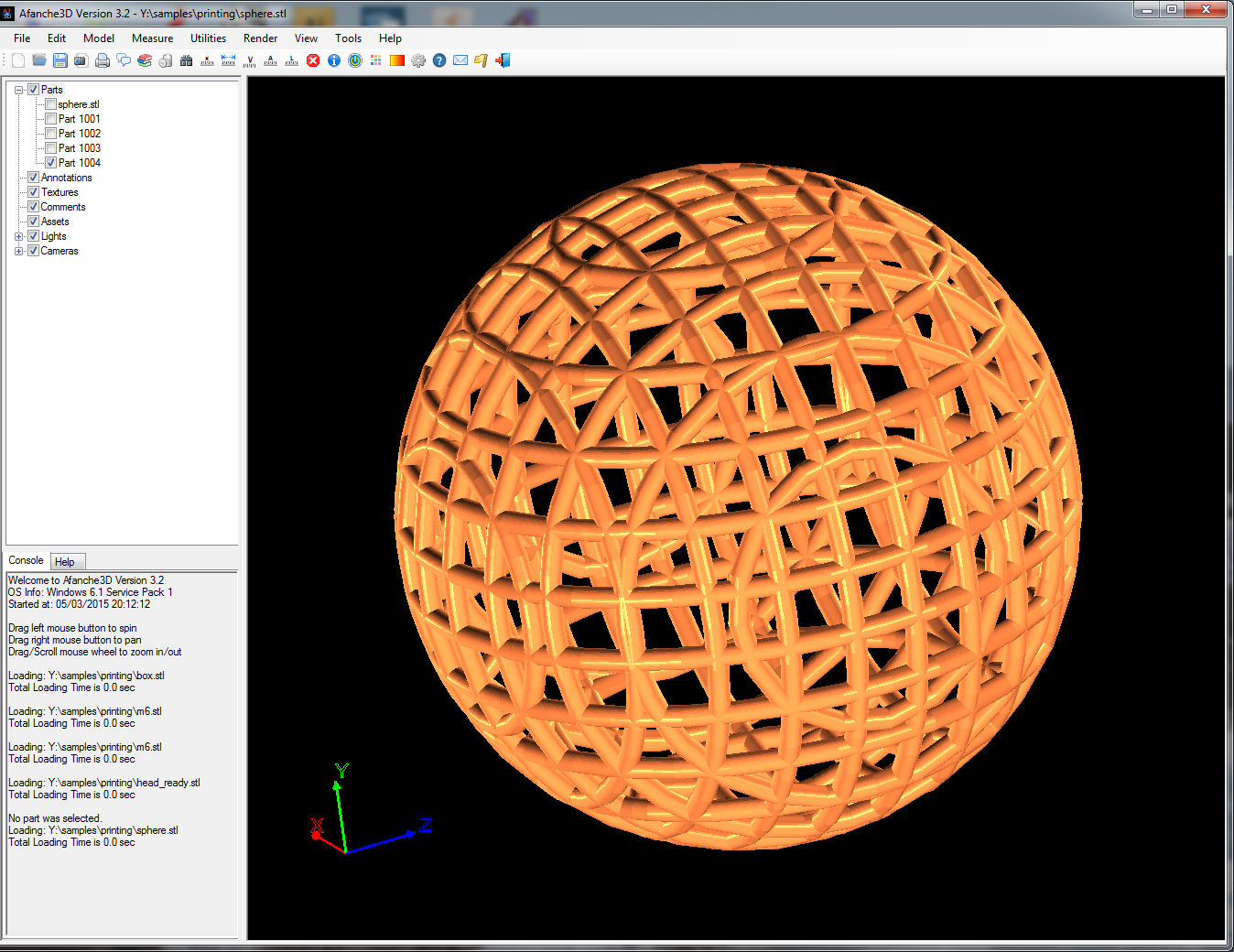Enable the sphere.stl checkbox
The width and height of the screenshot is (1234, 952).
51,104
